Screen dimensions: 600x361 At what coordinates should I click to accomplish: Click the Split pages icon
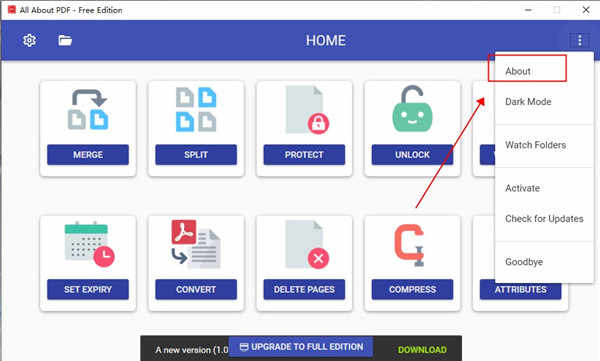[x=196, y=109]
